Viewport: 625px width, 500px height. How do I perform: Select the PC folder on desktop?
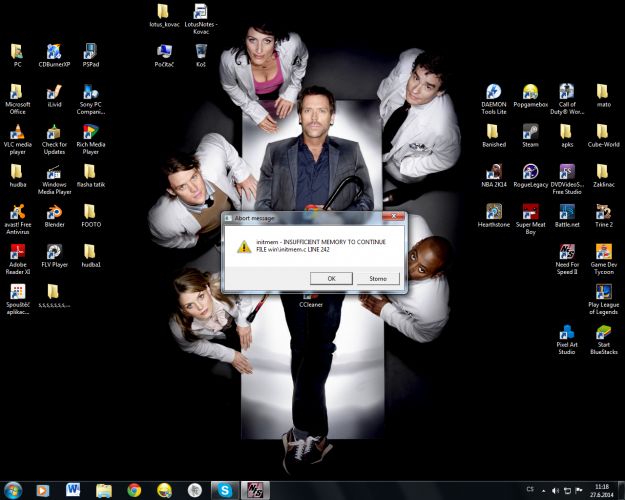click(18, 55)
